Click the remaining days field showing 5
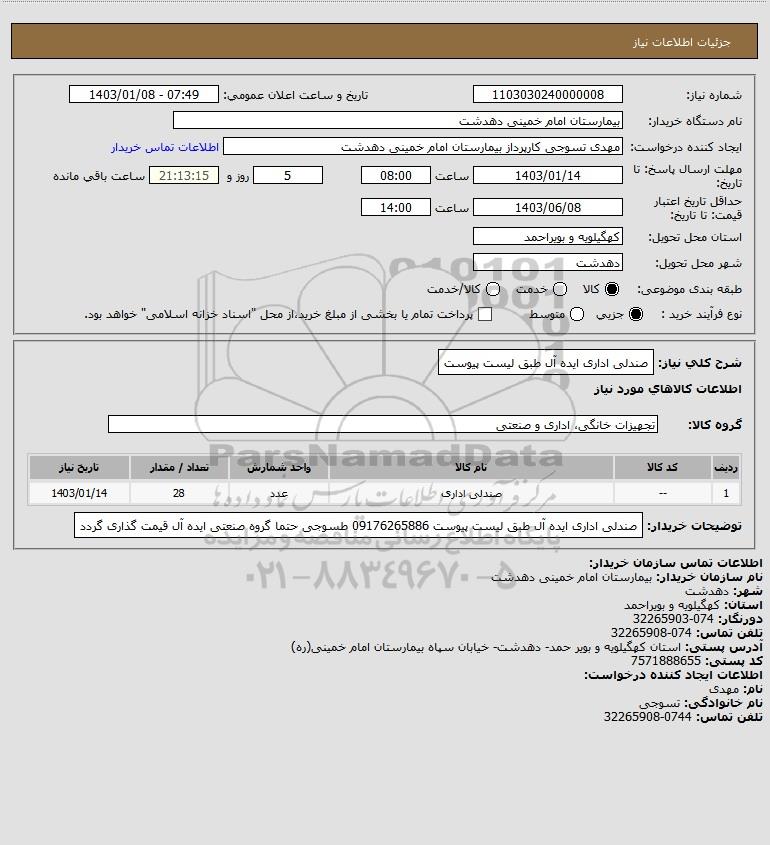Screen dimensions: 770x845 point(288,175)
